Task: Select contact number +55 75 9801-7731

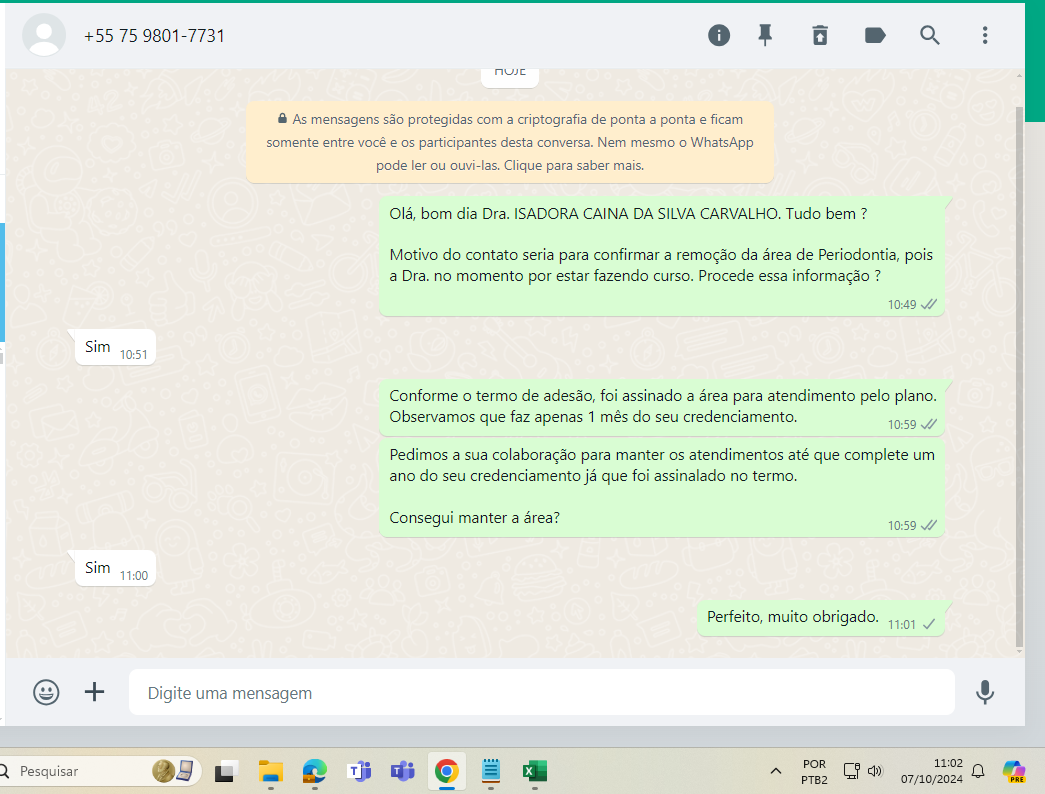Action: point(155,36)
